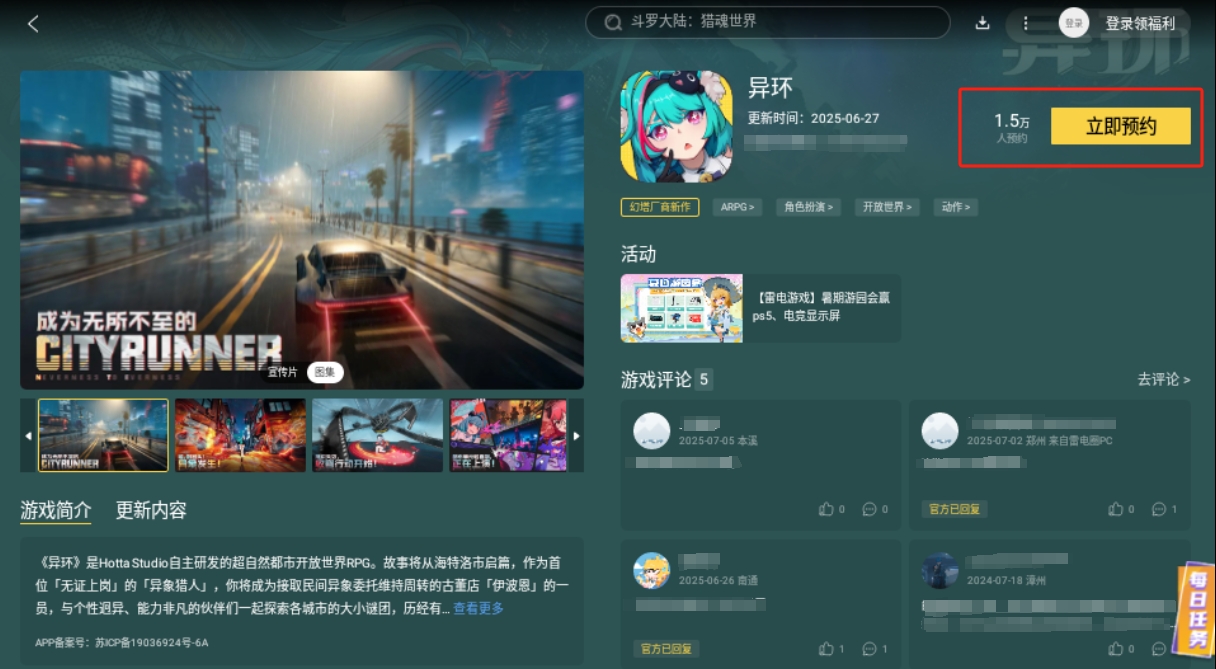The width and height of the screenshot is (1216, 669).
Task: Click the APP备案号 苏ICP备19036924号-6A text
Action: point(121,642)
